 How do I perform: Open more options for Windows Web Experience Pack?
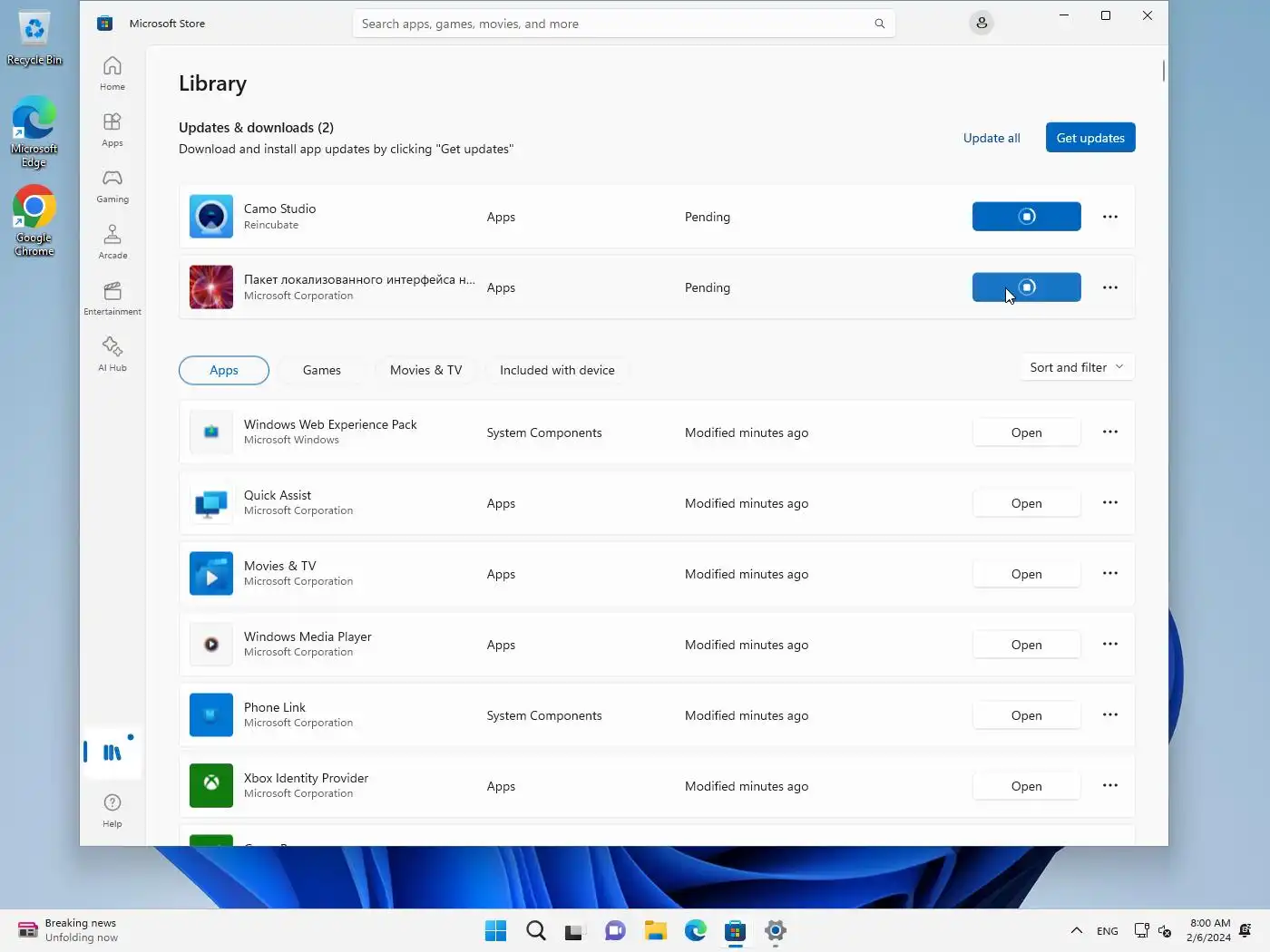point(1110,432)
